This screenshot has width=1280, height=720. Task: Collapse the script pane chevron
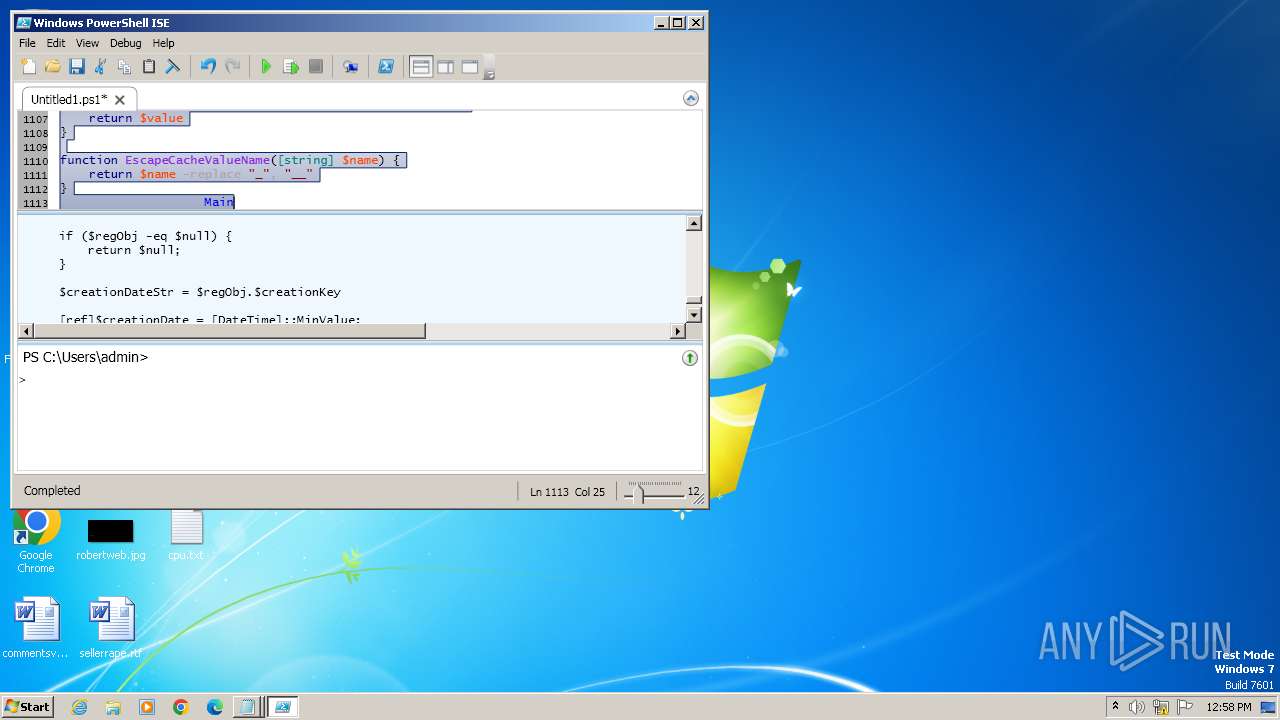coord(690,98)
